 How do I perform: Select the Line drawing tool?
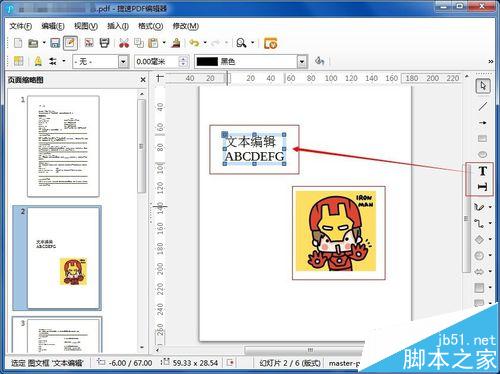click(x=482, y=106)
